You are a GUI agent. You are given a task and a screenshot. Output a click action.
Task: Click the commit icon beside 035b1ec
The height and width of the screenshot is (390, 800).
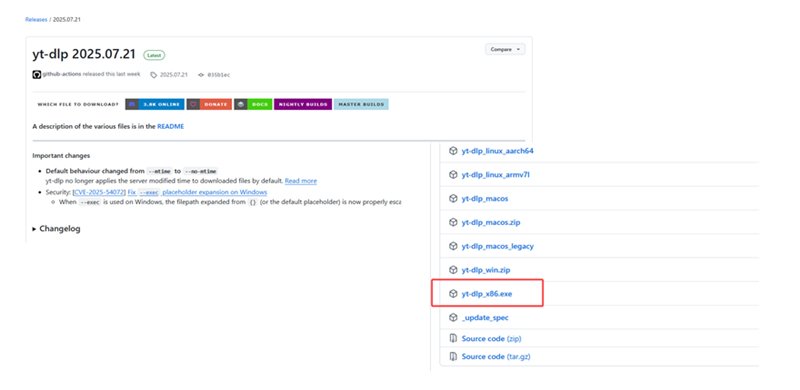click(x=201, y=75)
